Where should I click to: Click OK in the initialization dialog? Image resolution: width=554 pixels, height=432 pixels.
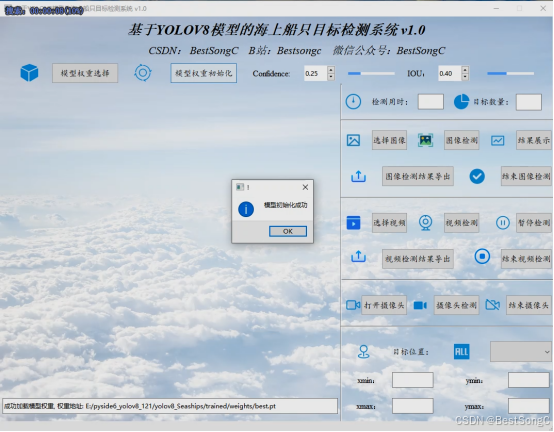coord(288,231)
